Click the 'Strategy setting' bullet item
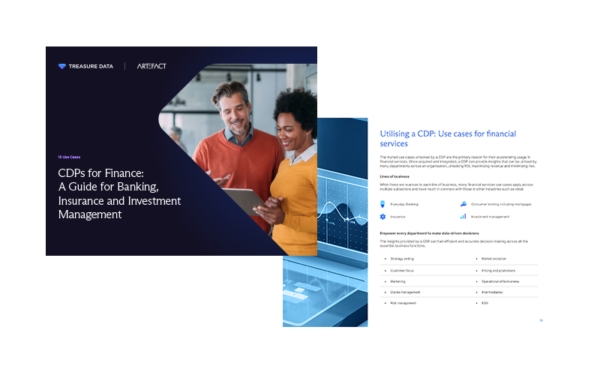This screenshot has height=375, width=600. point(402,259)
